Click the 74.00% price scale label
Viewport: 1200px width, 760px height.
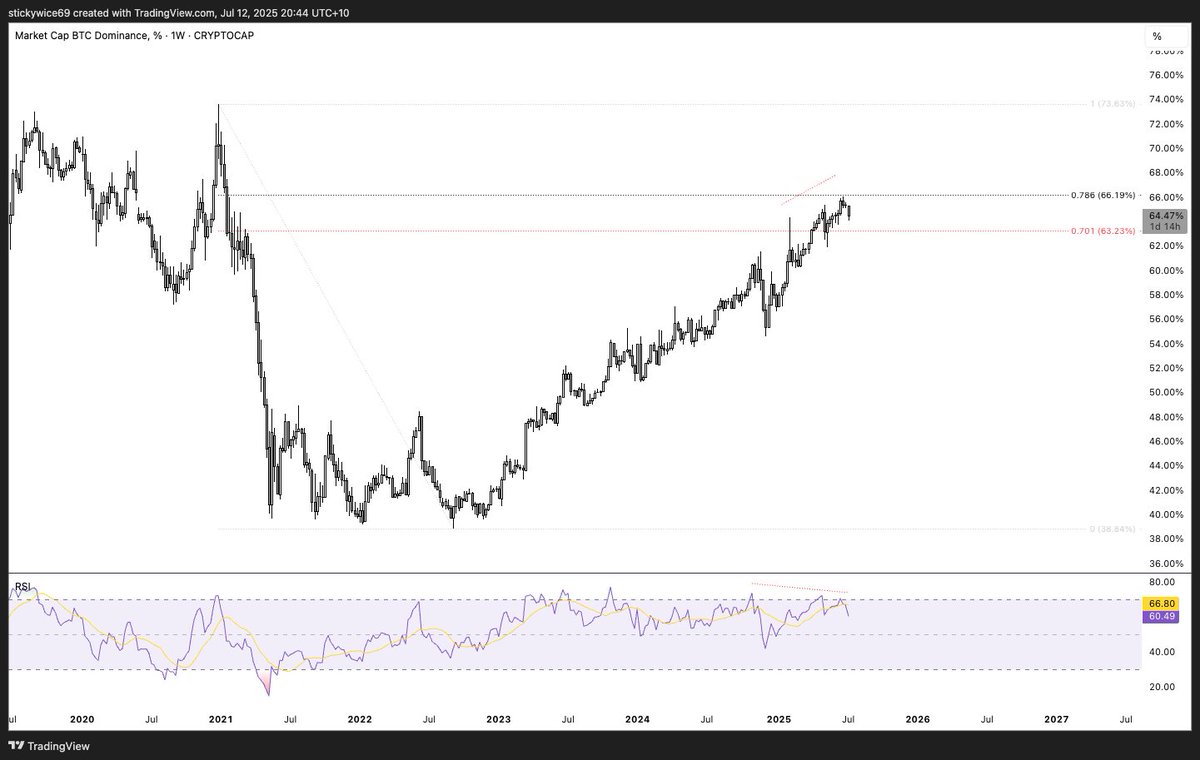point(1165,100)
